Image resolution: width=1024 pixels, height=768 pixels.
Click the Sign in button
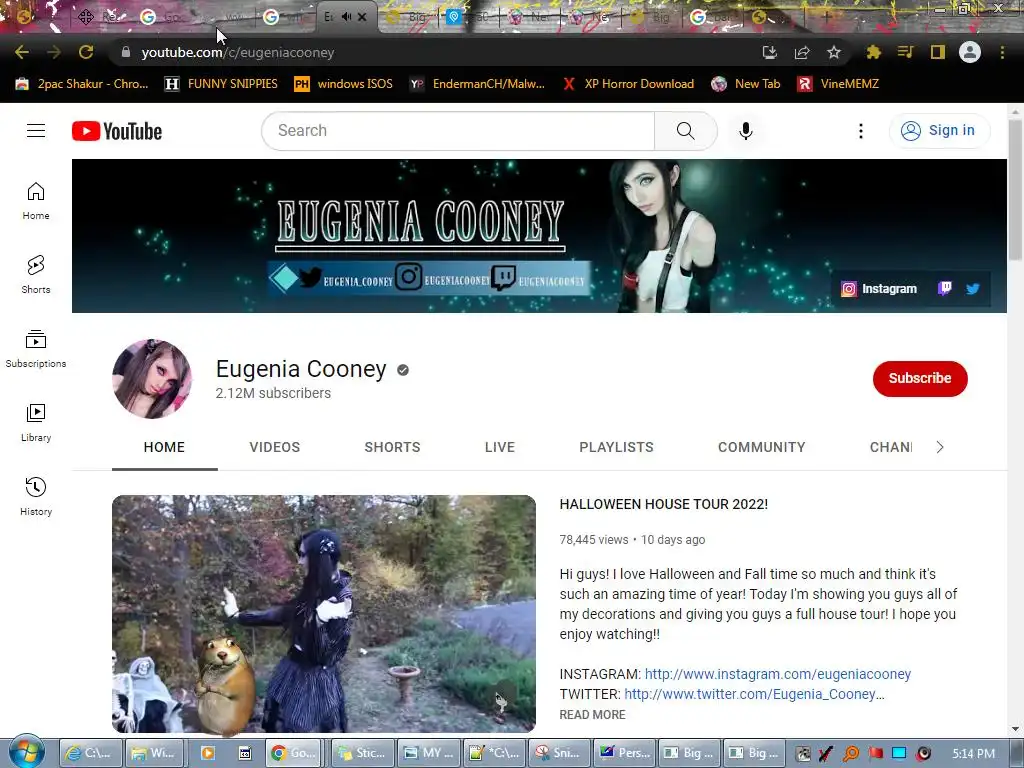pyautogui.click(x=939, y=131)
